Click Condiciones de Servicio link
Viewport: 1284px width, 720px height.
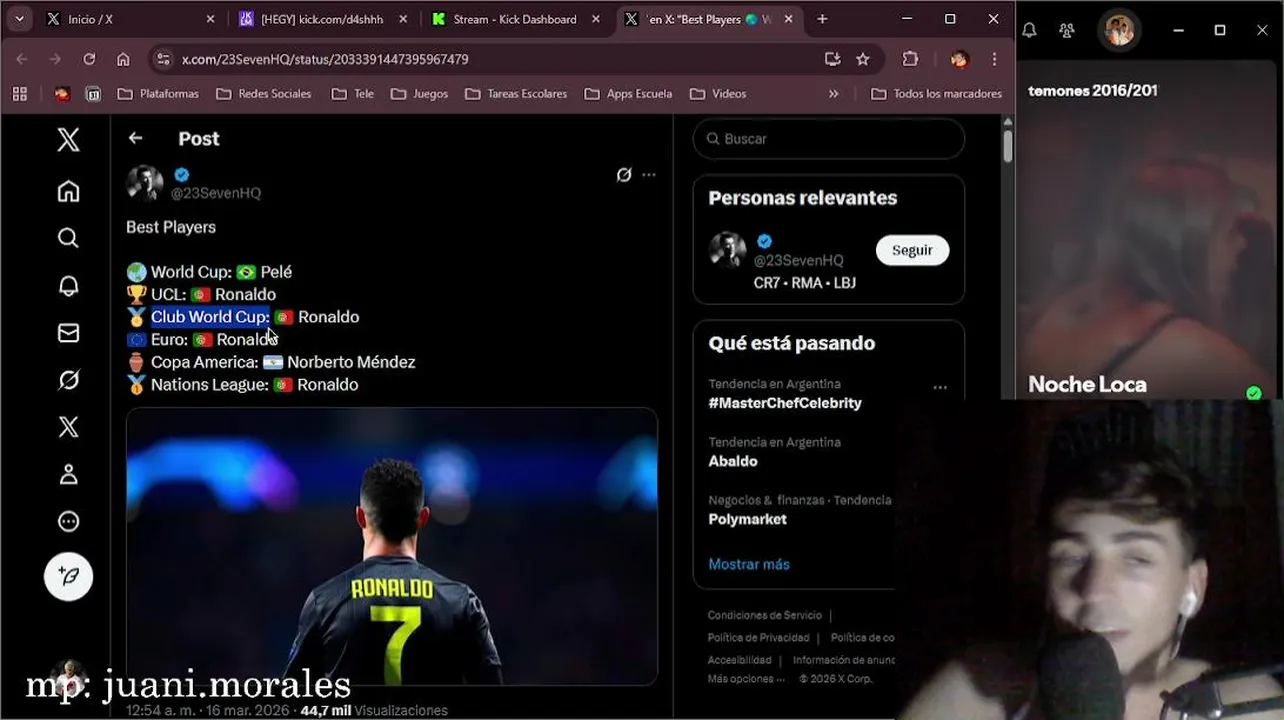[765, 615]
